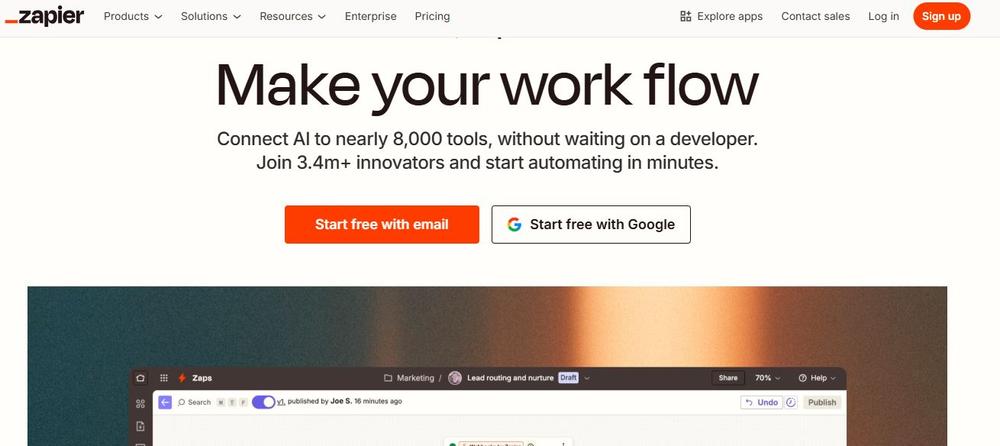The height and width of the screenshot is (446, 1000).
Task: Click the Explore apps grid icon
Action: [x=685, y=16]
